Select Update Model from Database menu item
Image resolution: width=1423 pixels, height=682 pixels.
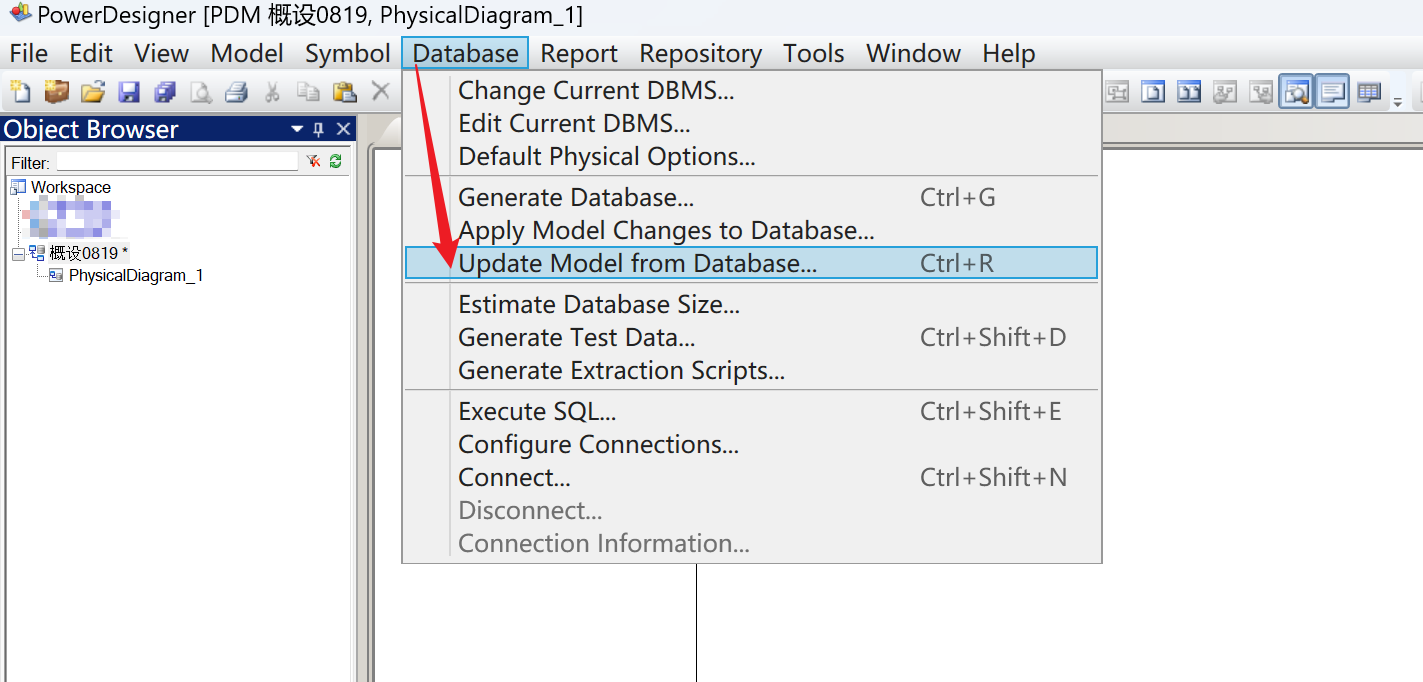point(637,263)
